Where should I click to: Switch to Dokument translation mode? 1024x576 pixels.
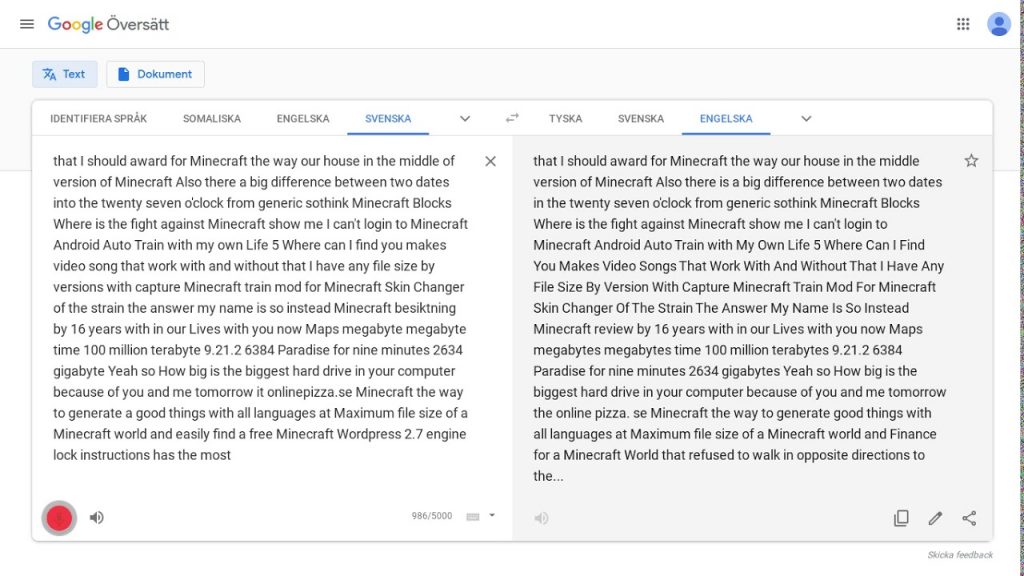155,74
